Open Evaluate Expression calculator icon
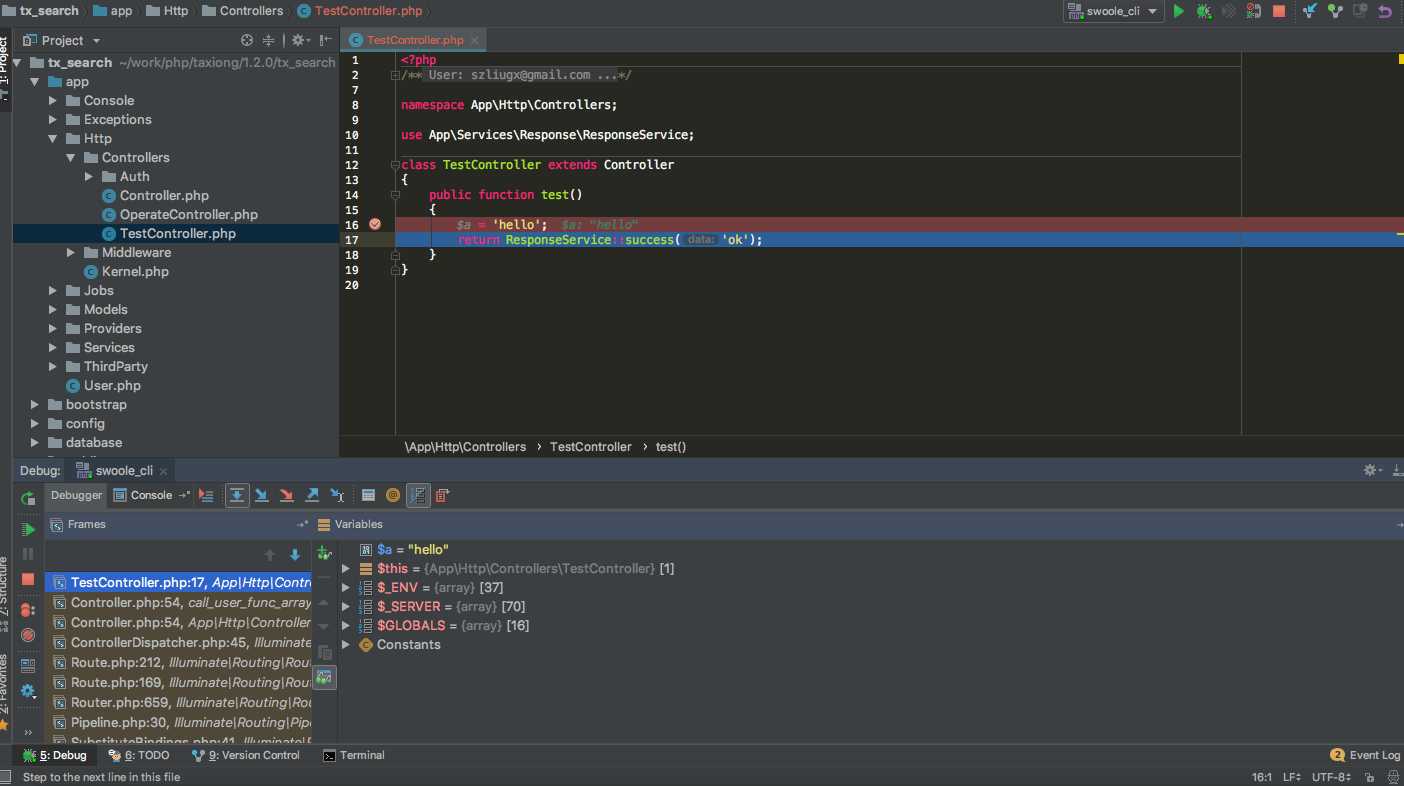Image resolution: width=1404 pixels, height=786 pixels. [368, 495]
